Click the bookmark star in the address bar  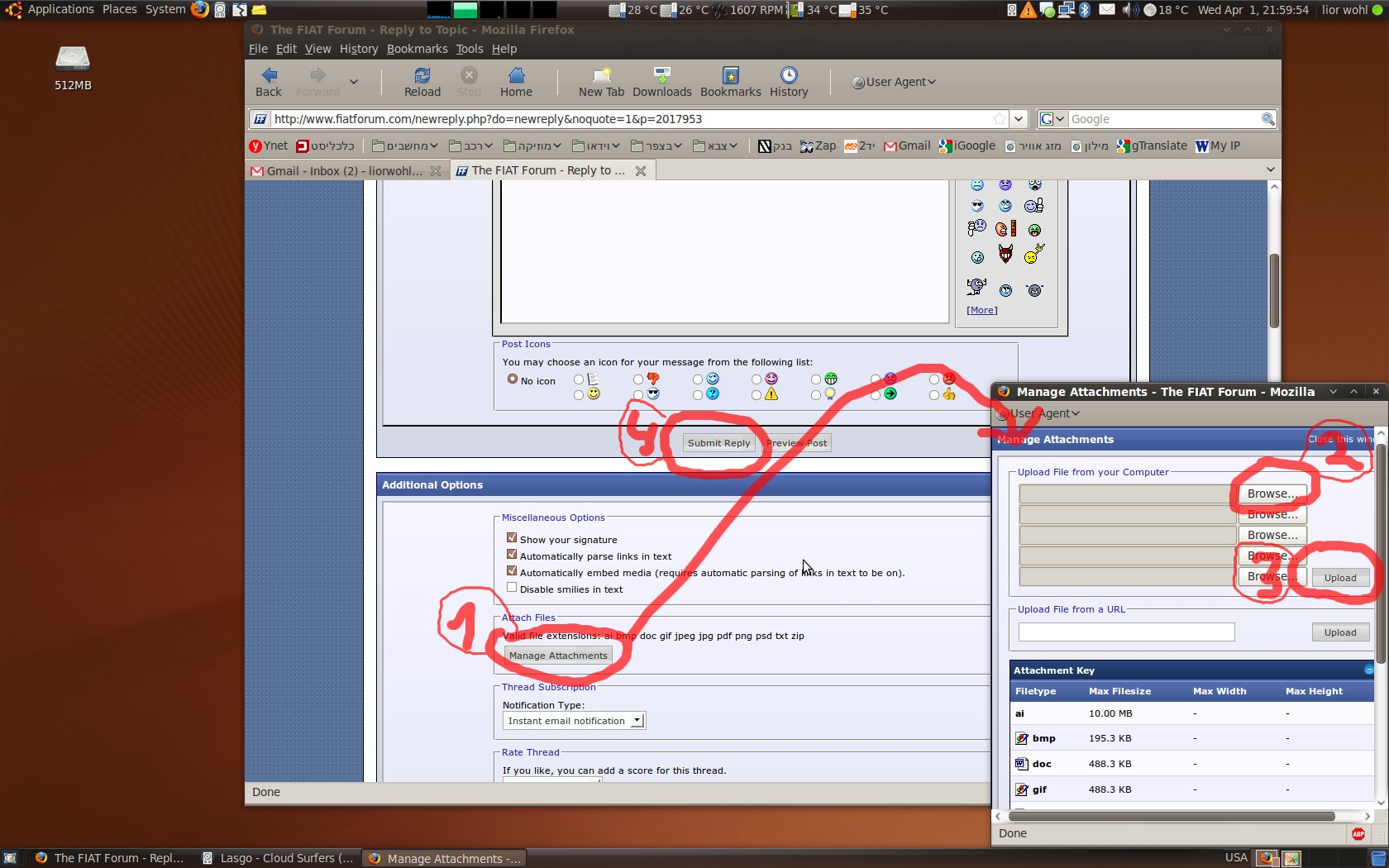[1000, 119]
